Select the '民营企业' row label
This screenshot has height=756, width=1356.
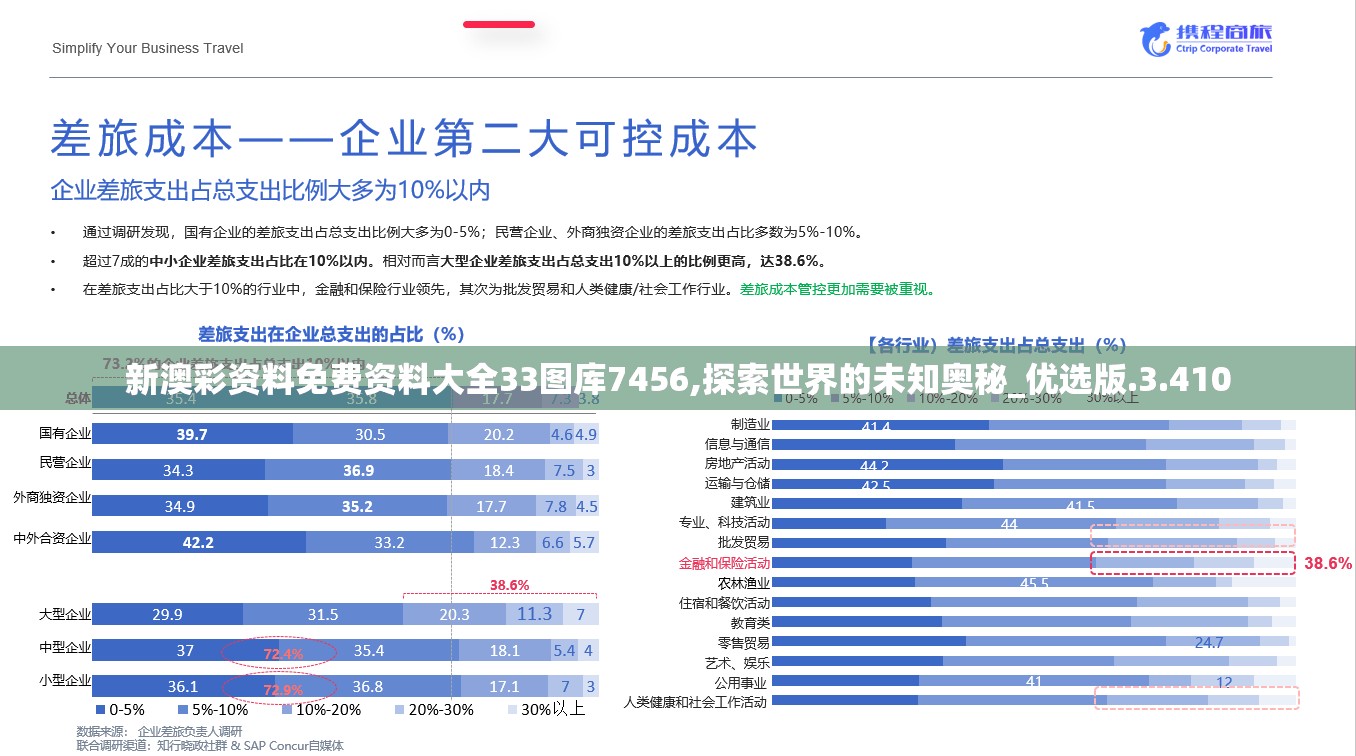click(x=65, y=462)
